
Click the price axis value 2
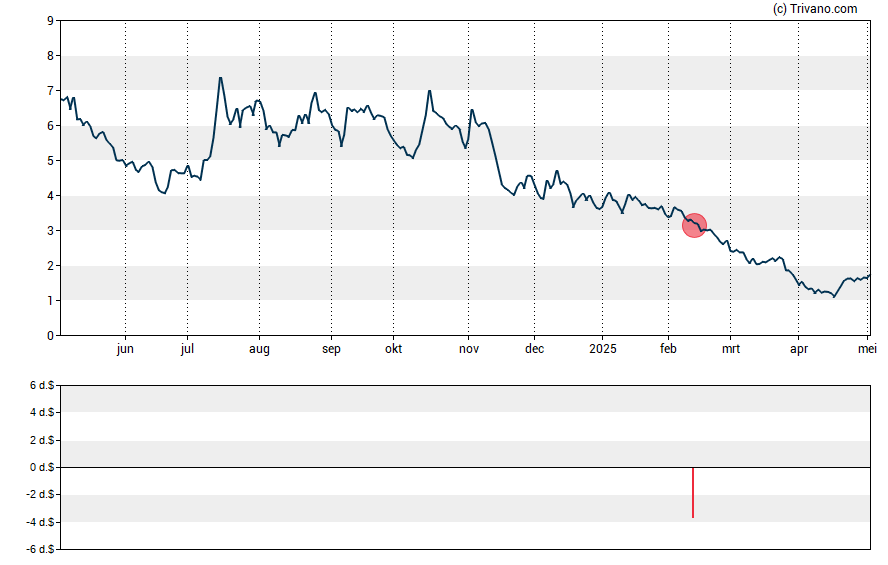51,266
